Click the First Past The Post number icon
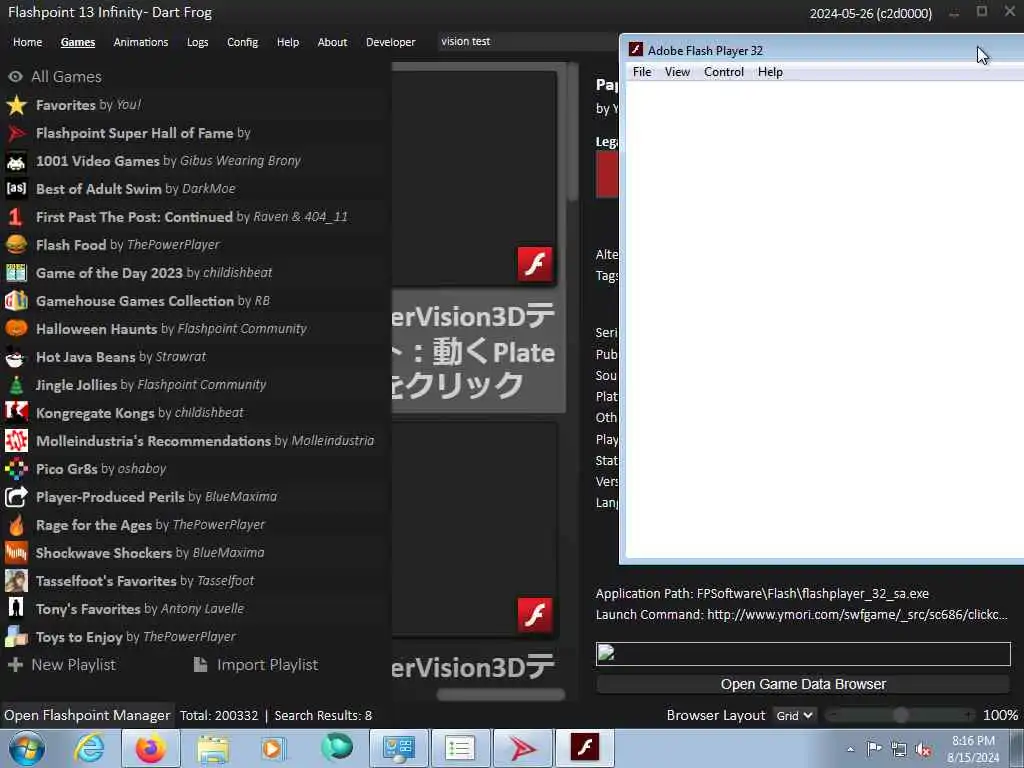The width and height of the screenshot is (1024, 768). [x=16, y=217]
